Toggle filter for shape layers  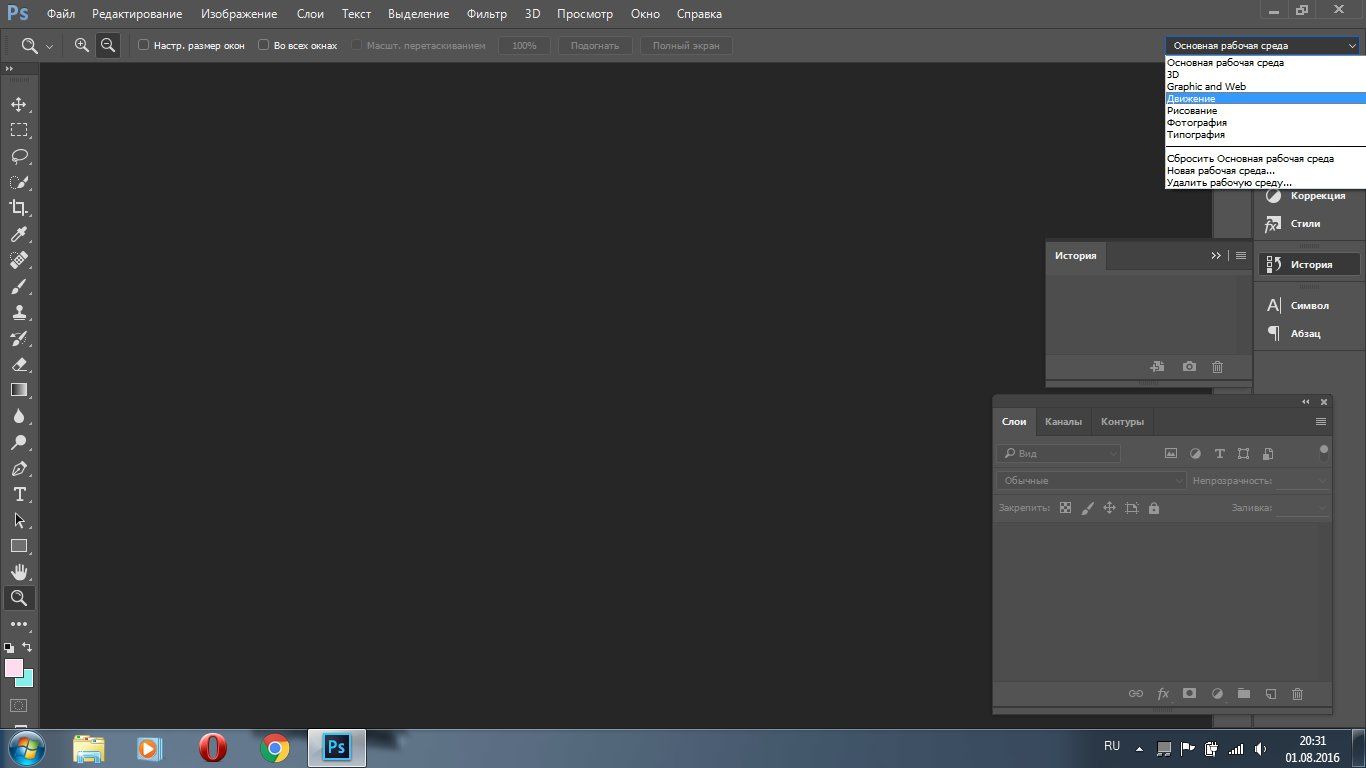pyautogui.click(x=1243, y=454)
